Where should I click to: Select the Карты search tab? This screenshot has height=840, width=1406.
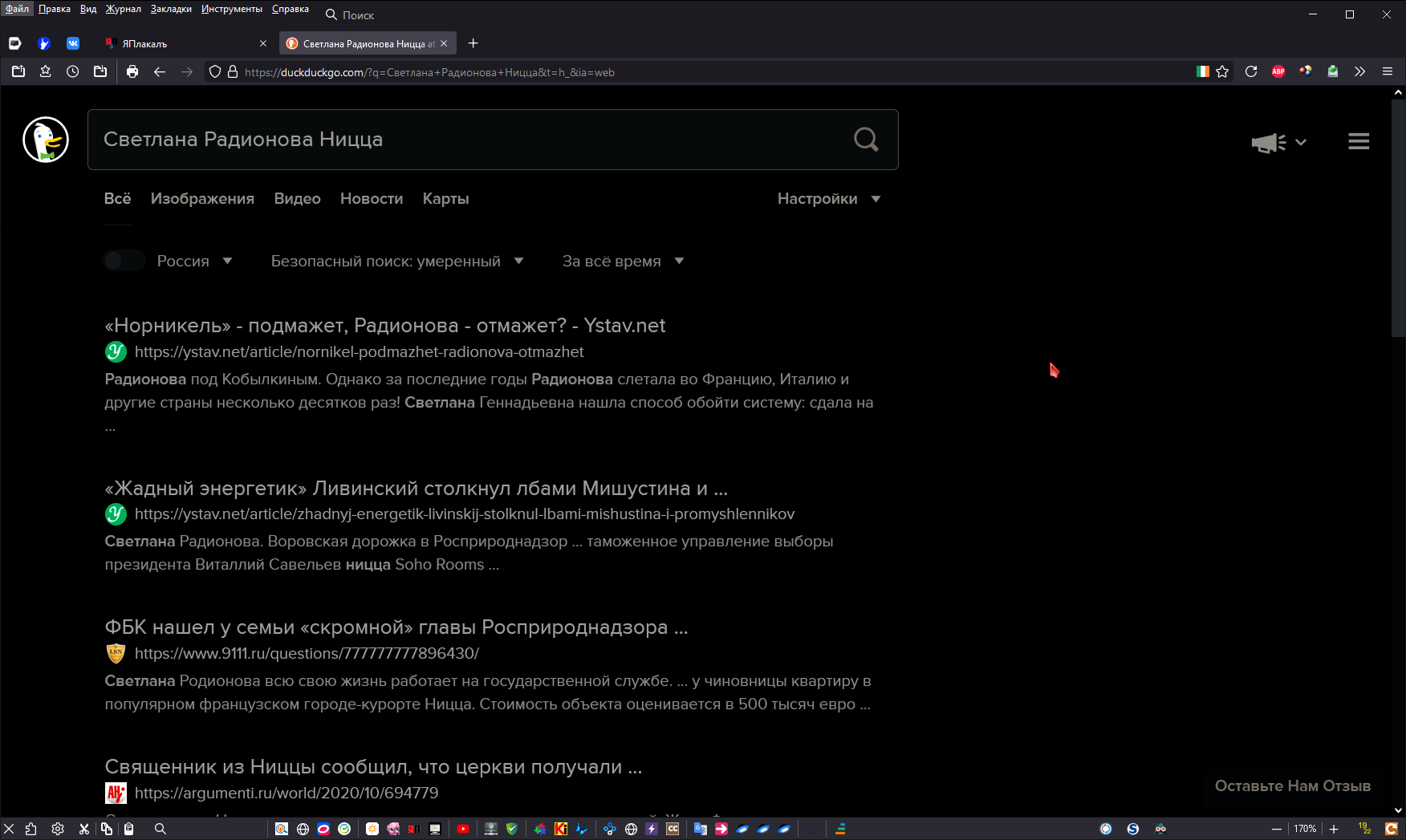coord(445,198)
